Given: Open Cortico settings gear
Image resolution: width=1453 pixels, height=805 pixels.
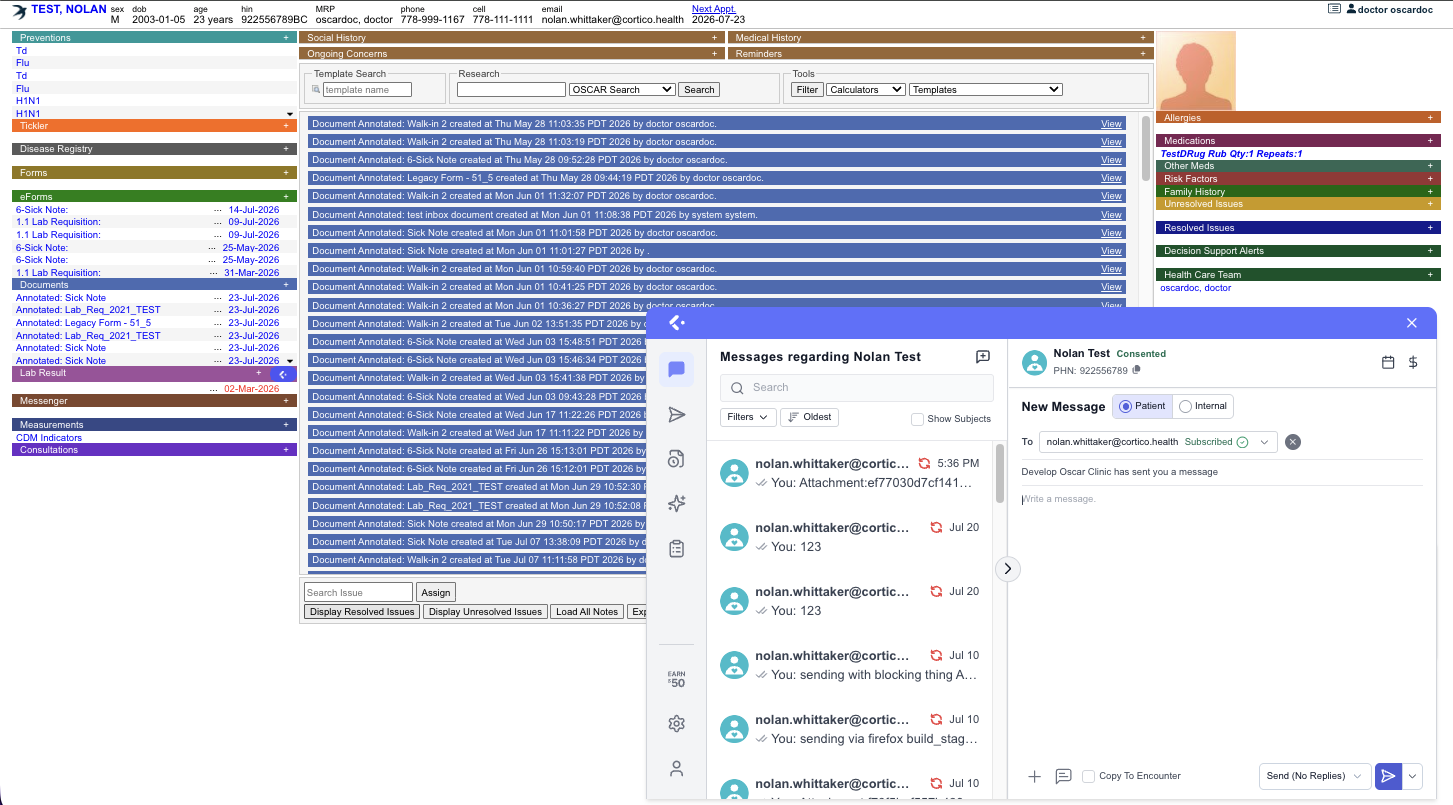Looking at the screenshot, I should (x=676, y=724).
